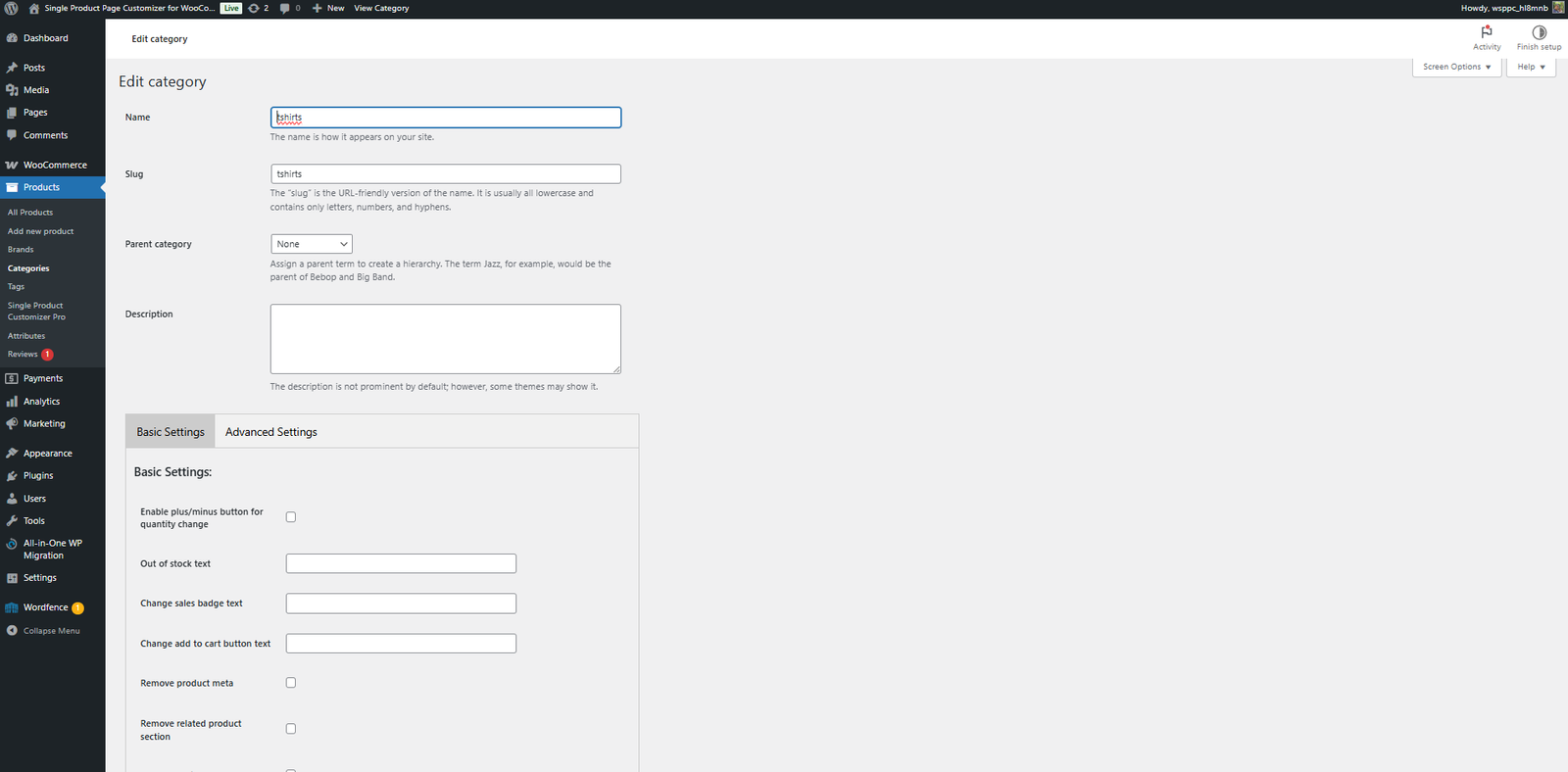Tick the Remove related product section checkbox

291,729
